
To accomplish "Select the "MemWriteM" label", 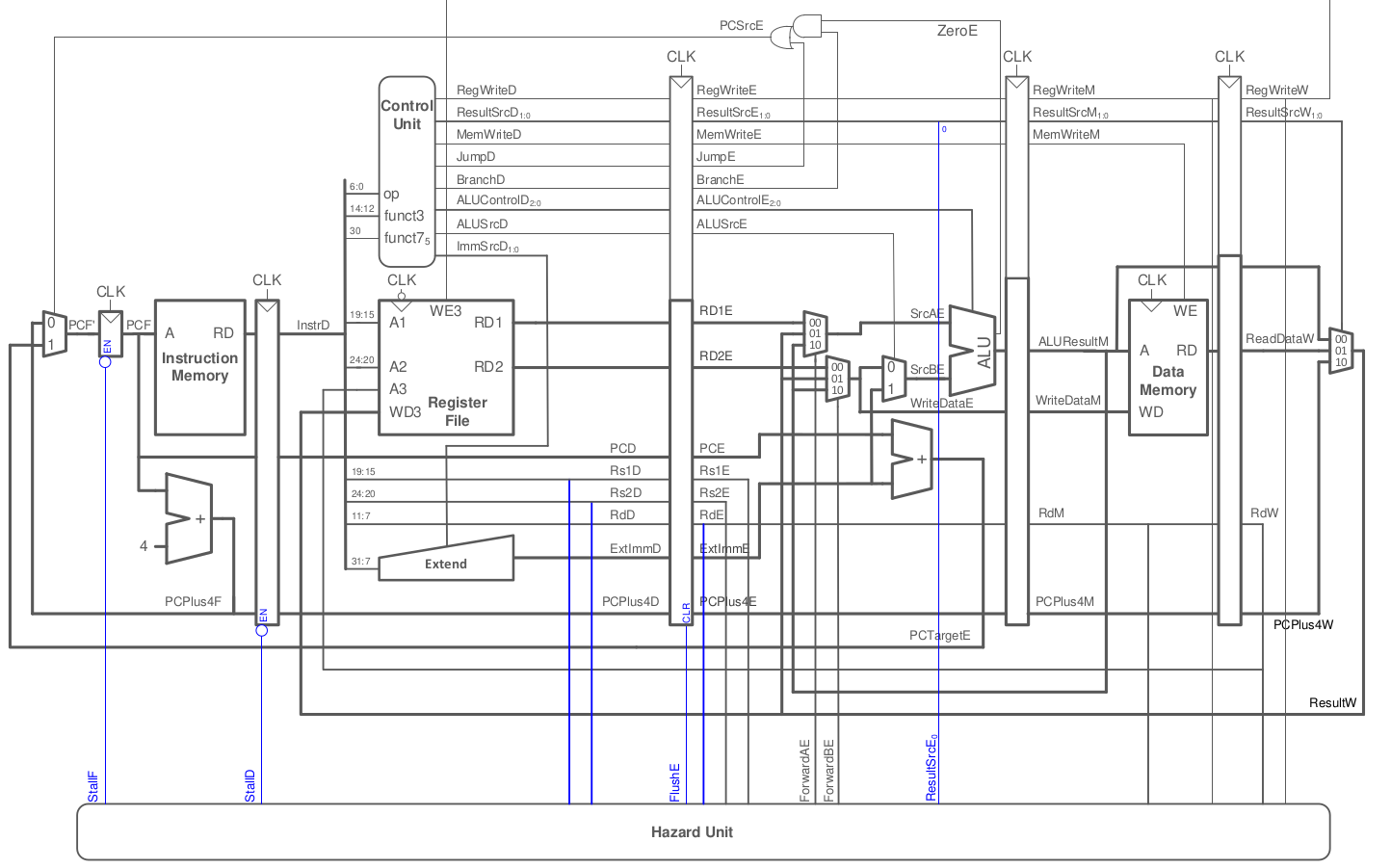I will click(x=1066, y=134).
